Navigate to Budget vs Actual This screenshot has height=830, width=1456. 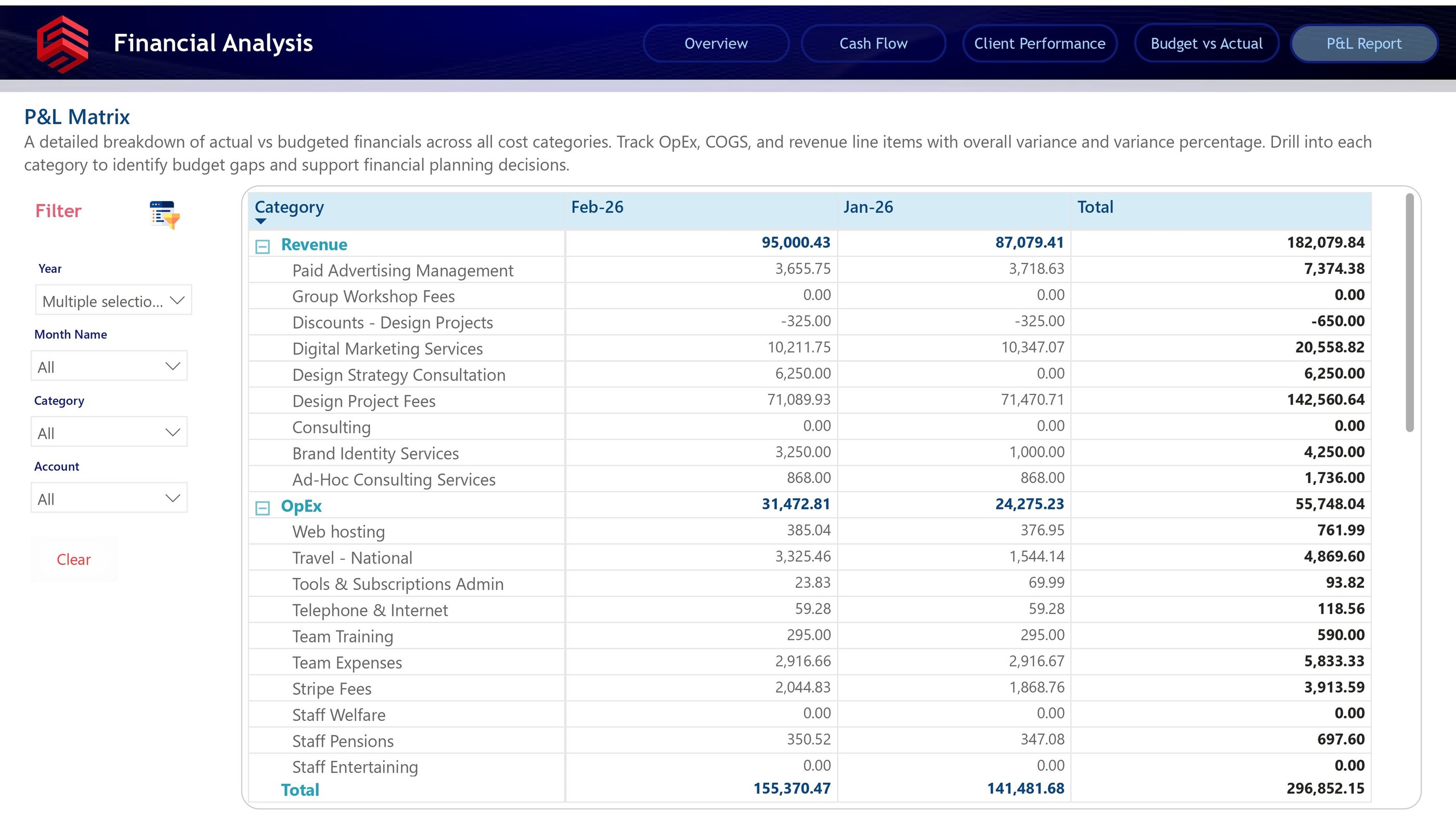(x=1206, y=43)
